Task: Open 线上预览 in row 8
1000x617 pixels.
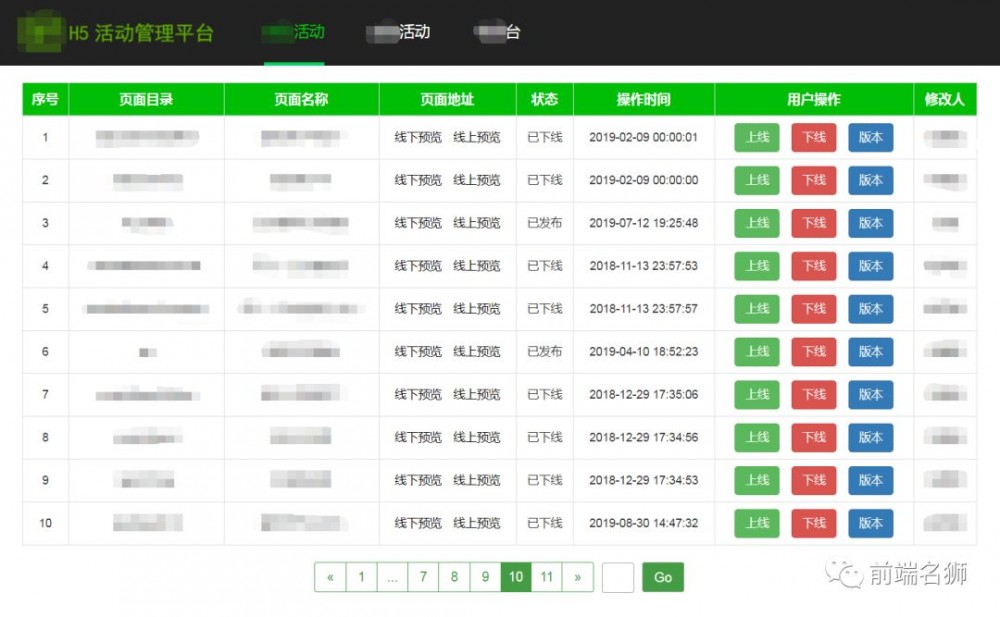Action: pos(476,437)
